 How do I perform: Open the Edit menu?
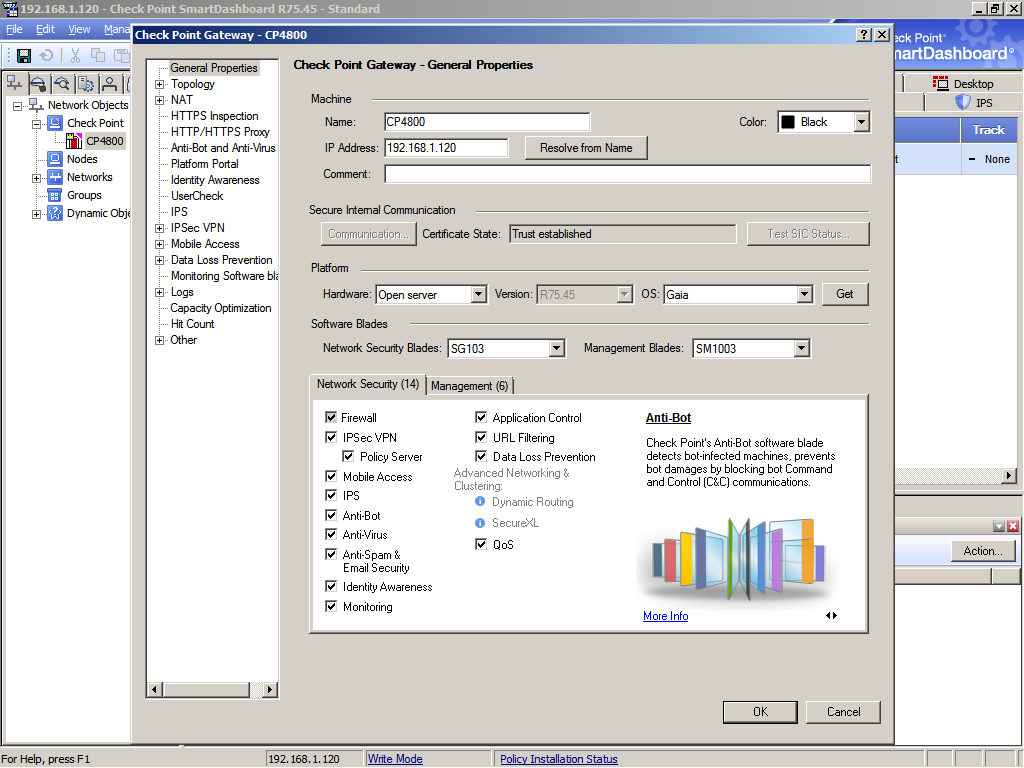45,29
